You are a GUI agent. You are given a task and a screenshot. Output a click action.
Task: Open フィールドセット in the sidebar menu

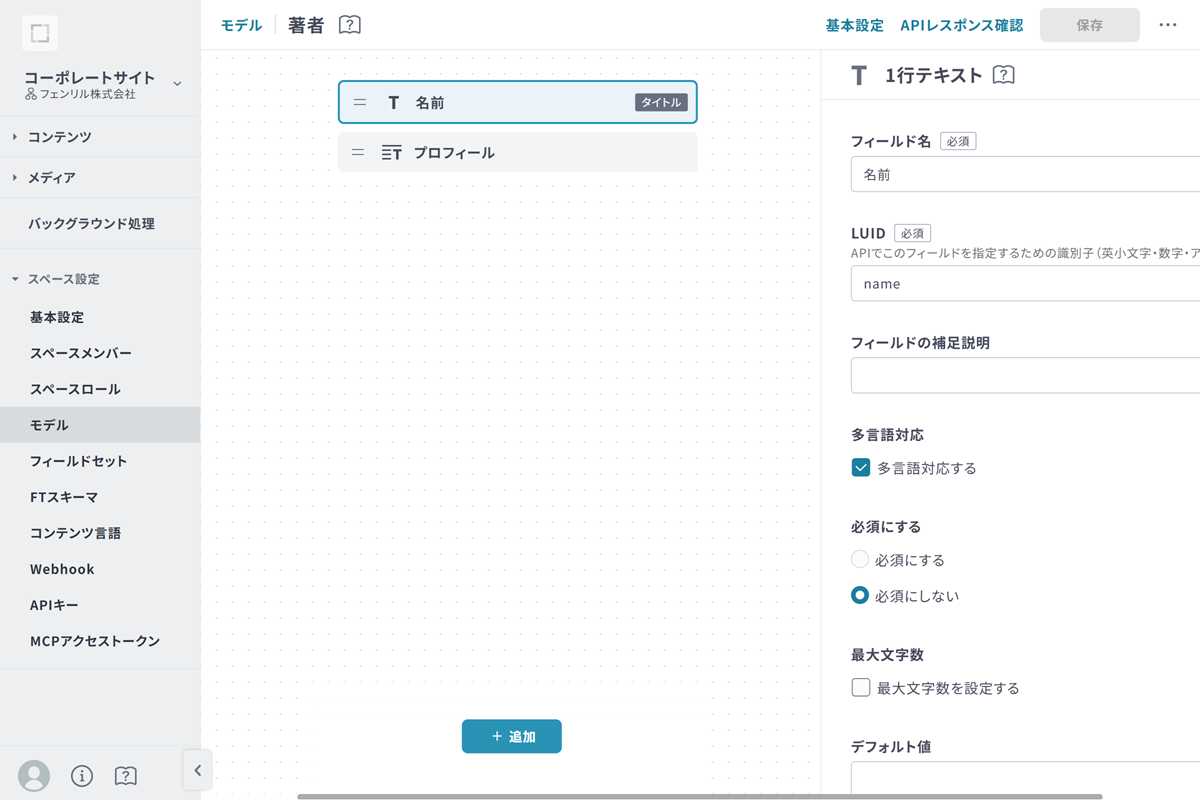coord(78,461)
